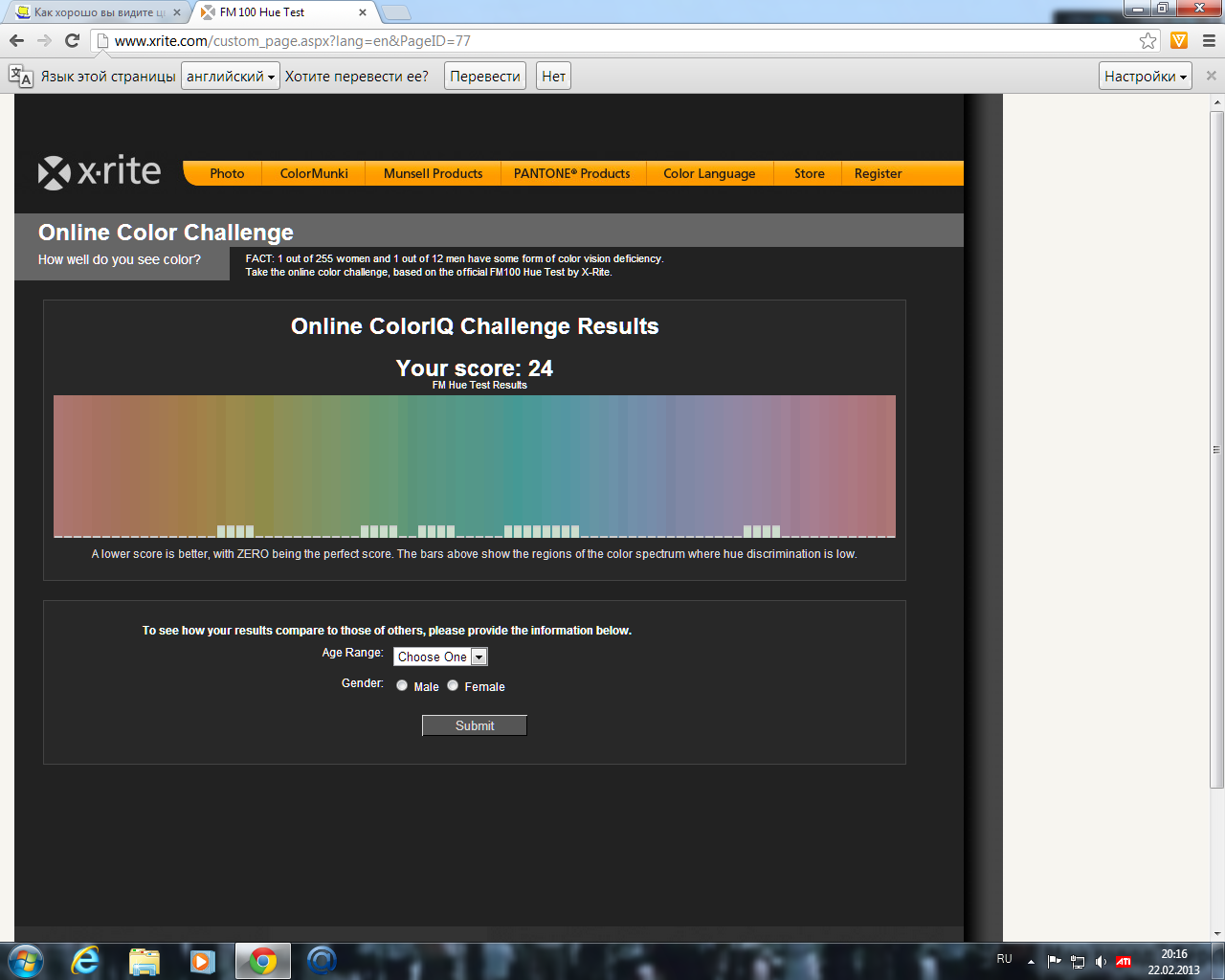Click the browser back arrow
Screen dimensions: 1225x980
click(x=16, y=40)
